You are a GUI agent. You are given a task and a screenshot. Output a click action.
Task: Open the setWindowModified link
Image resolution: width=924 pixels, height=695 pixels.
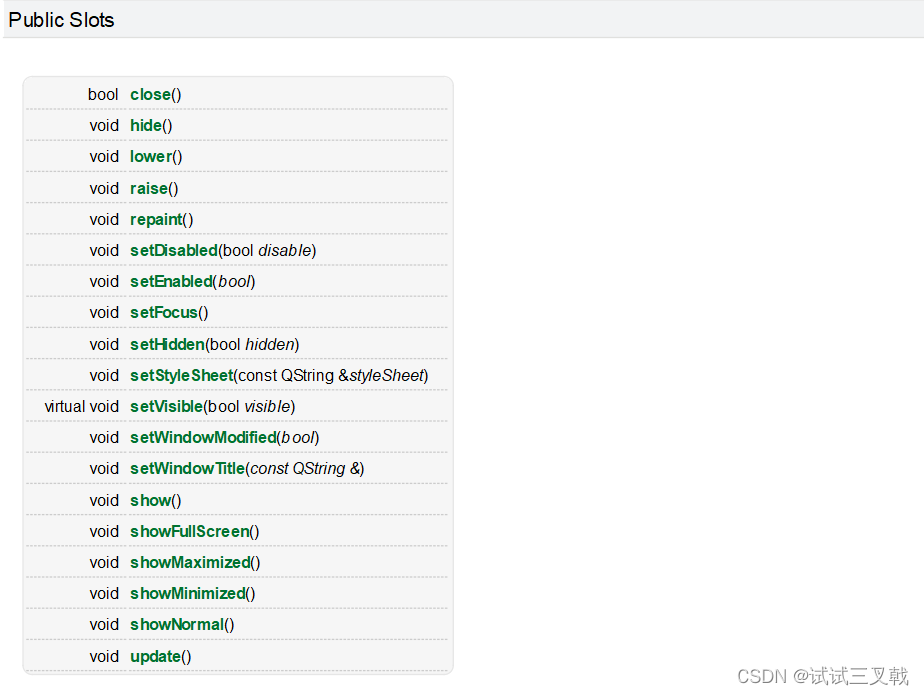point(203,437)
